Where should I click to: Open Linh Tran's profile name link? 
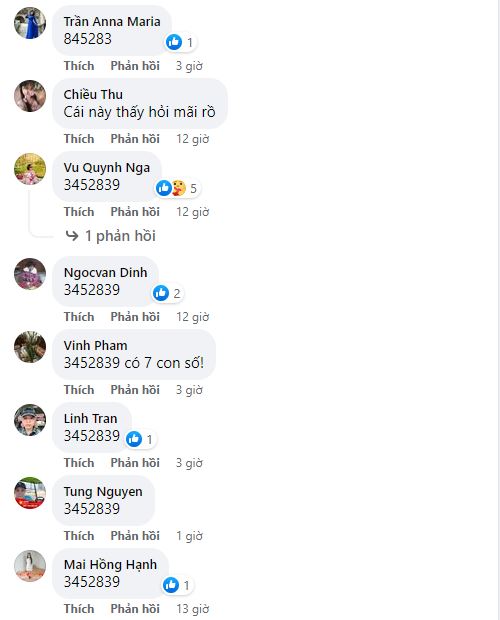(x=91, y=418)
